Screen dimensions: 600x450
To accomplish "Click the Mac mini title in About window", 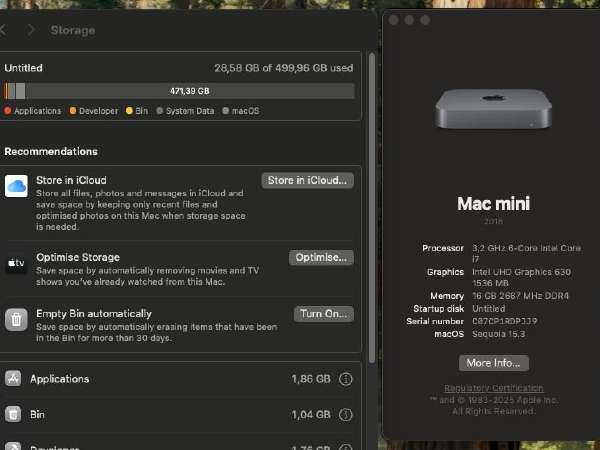I will 494,204.
